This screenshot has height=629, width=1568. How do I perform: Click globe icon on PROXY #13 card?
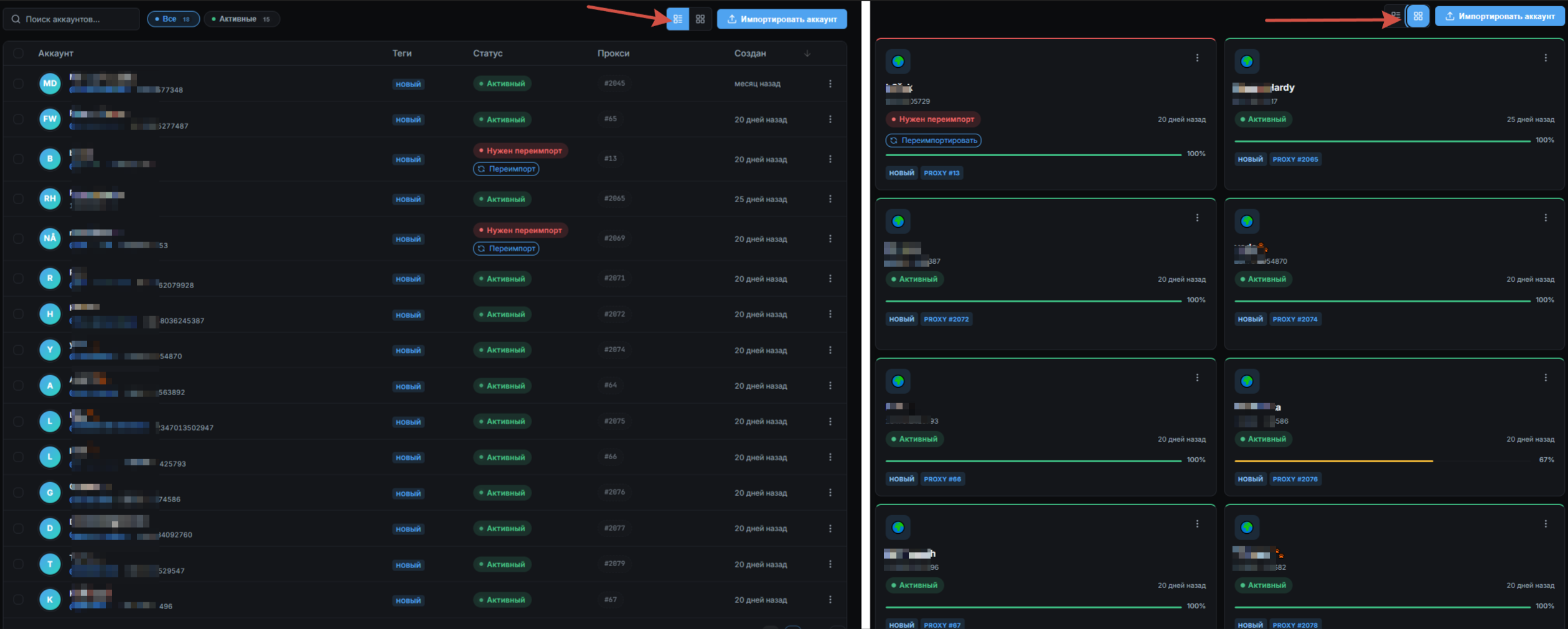[898, 61]
